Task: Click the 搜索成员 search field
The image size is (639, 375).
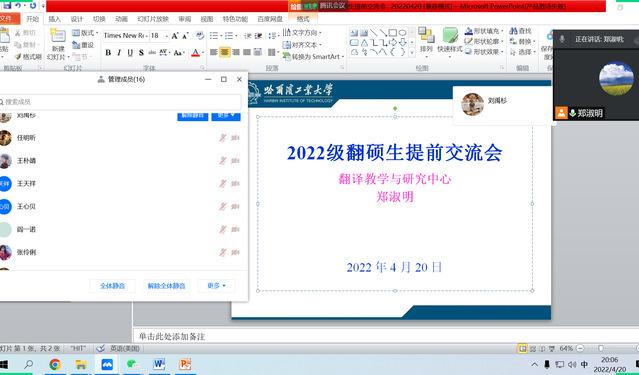Action: coord(121,102)
